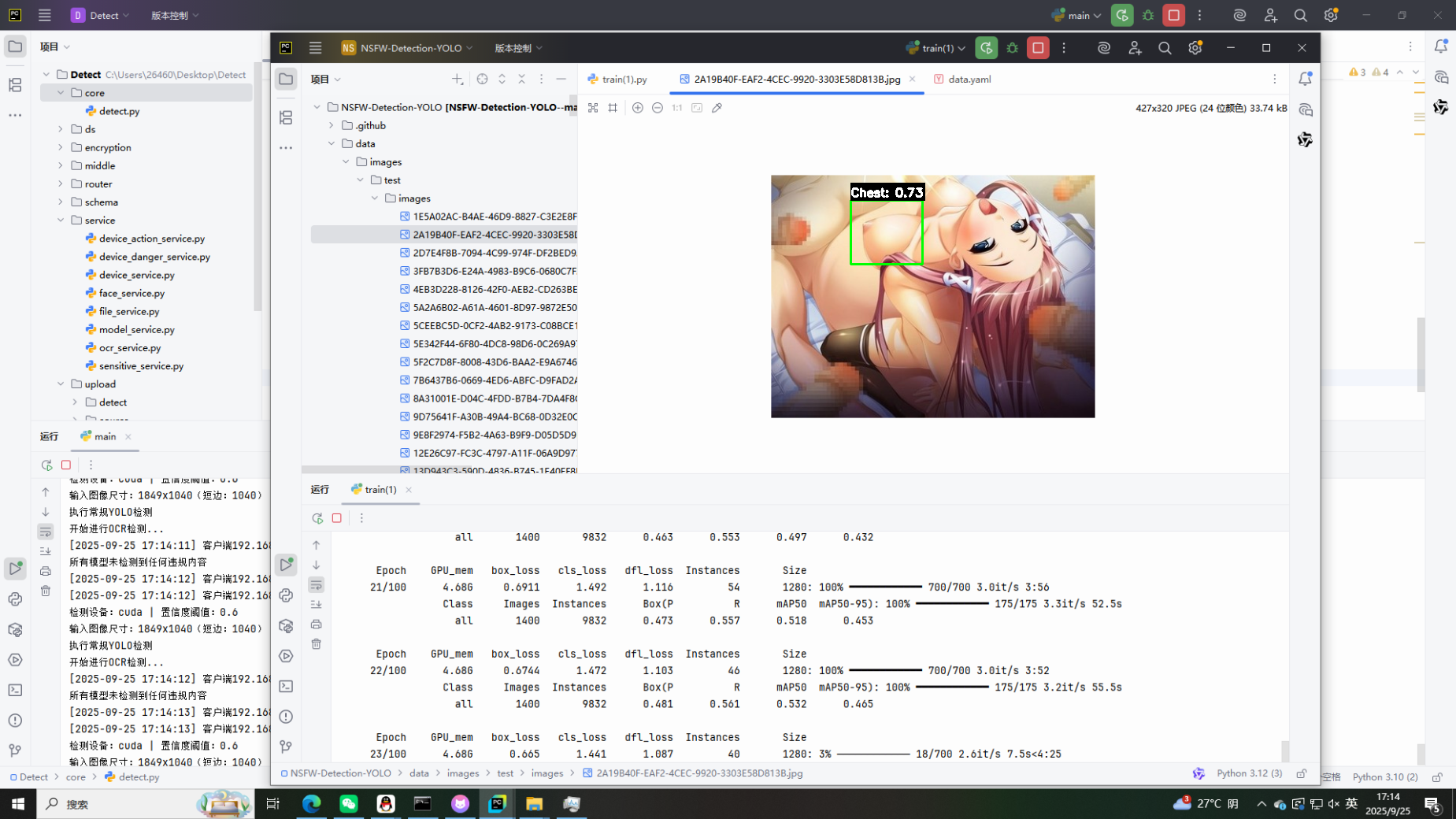Open the WeChat icon in the taskbar
This screenshot has height=819, width=1456.
point(348,803)
